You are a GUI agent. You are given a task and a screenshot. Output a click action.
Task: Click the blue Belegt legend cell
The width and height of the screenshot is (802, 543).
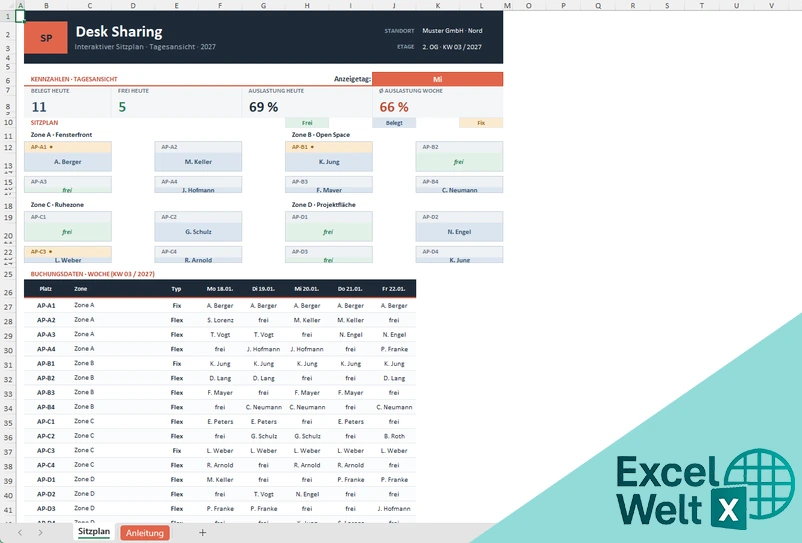coord(394,123)
